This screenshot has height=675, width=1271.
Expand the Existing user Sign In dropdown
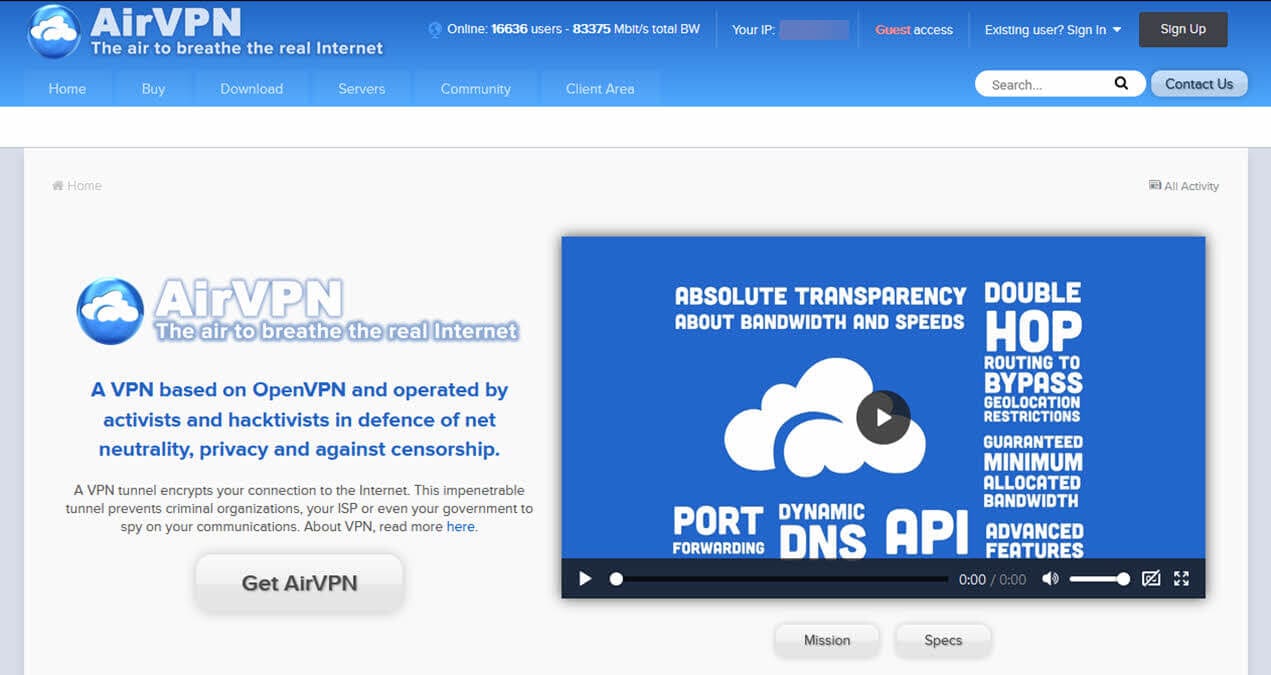click(1053, 30)
